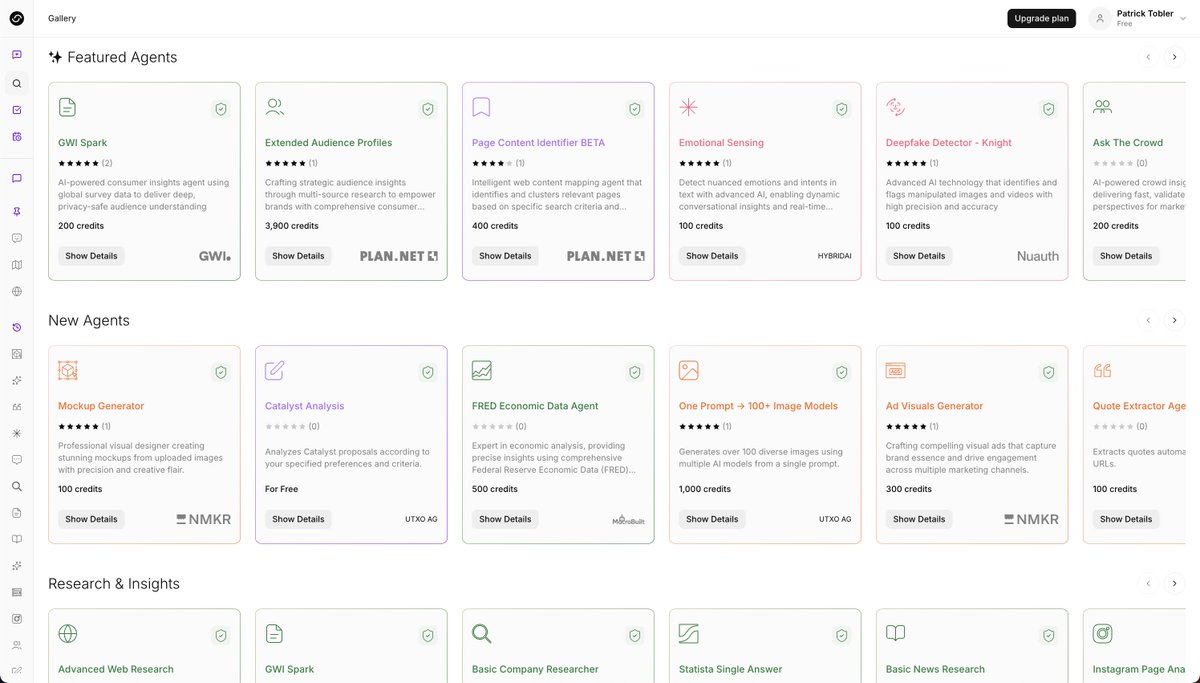Click the Featured Agents GWI Spark star rating

(x=78, y=163)
